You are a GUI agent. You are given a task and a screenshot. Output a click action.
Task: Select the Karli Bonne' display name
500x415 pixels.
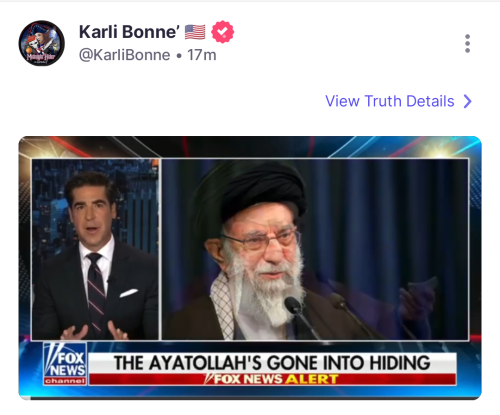(129, 32)
